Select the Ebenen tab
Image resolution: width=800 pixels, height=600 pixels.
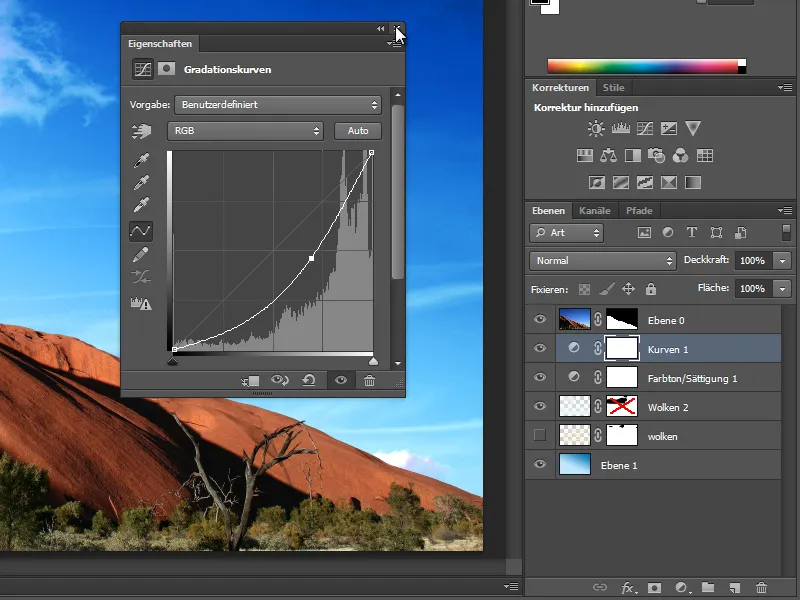(x=548, y=211)
